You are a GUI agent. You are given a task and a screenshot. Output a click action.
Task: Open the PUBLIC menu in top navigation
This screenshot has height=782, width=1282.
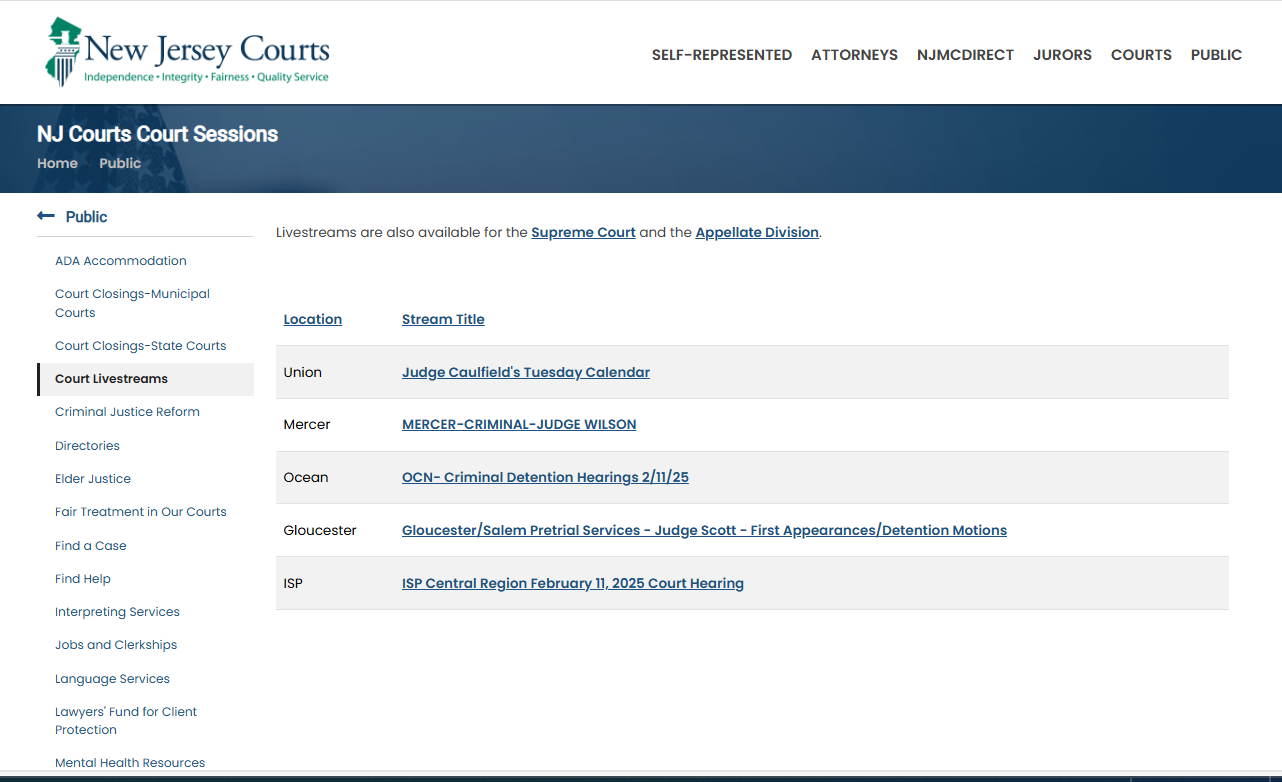(1216, 55)
